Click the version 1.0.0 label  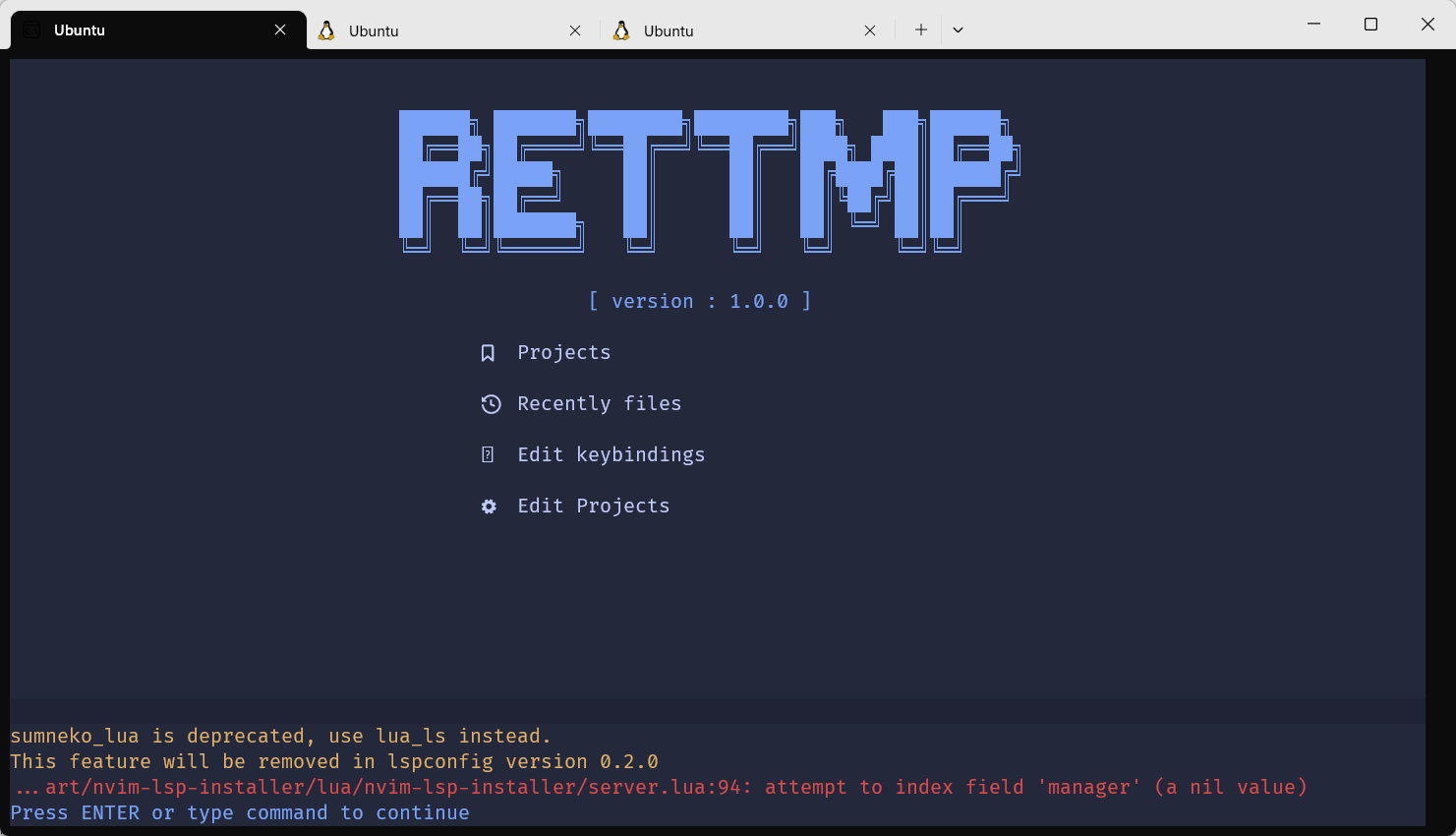point(701,301)
